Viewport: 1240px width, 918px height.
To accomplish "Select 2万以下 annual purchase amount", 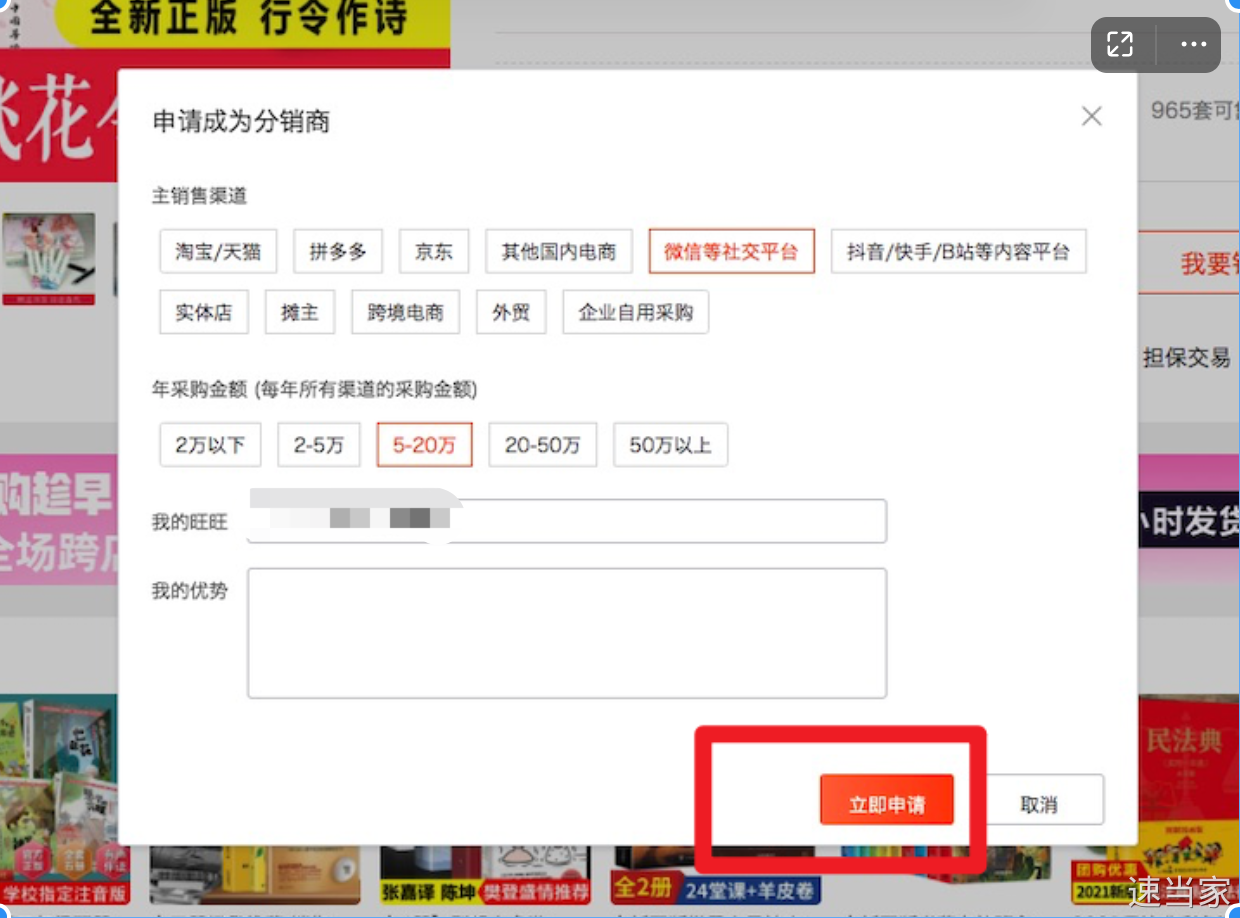I will click(x=210, y=445).
